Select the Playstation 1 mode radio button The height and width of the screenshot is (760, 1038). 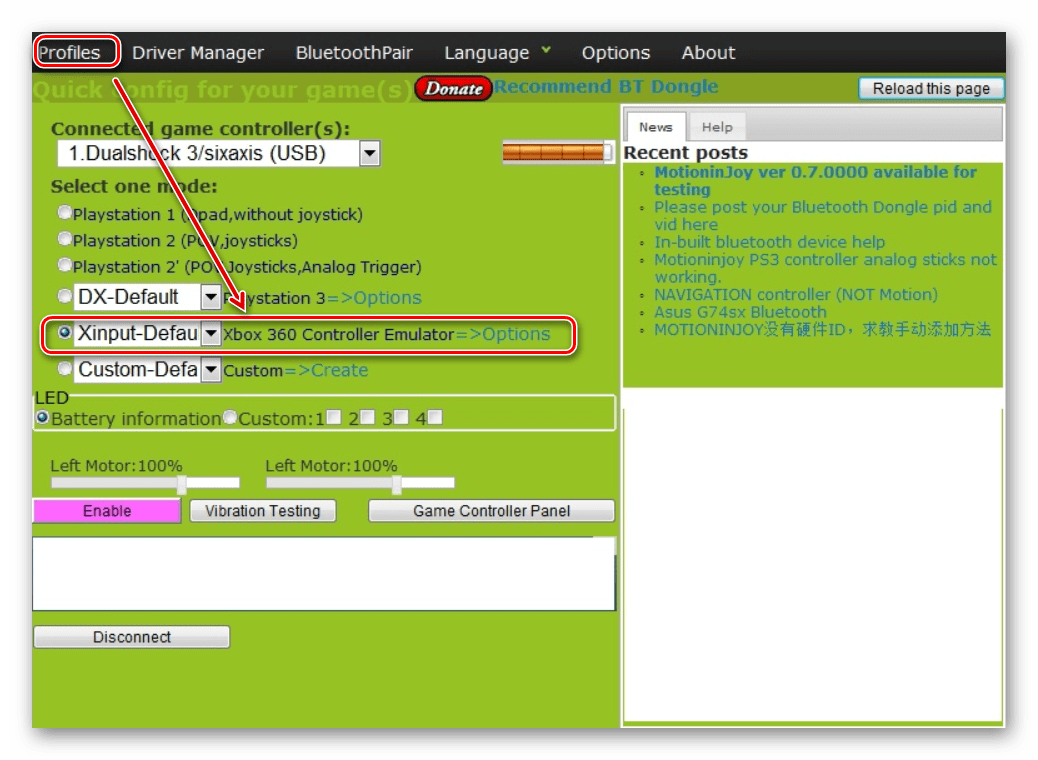[65, 213]
